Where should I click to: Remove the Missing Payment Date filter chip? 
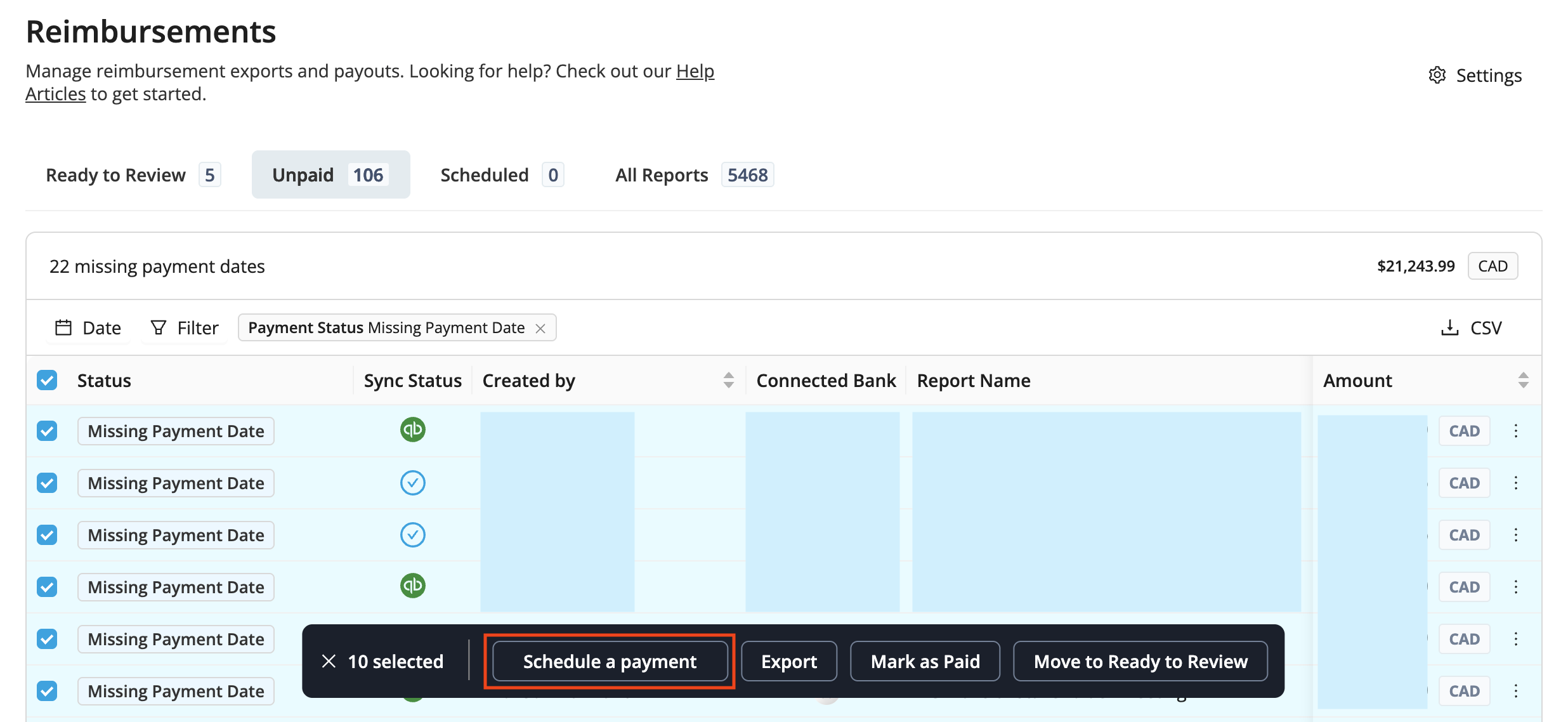(540, 329)
